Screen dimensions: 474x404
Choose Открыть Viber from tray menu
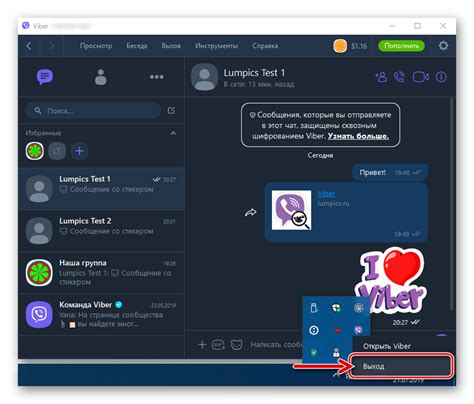point(387,346)
